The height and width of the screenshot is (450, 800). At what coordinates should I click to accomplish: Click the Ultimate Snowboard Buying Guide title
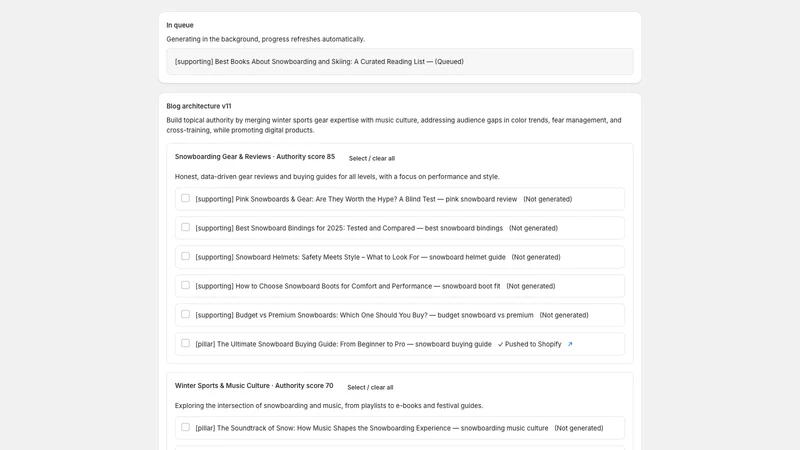[343, 345]
